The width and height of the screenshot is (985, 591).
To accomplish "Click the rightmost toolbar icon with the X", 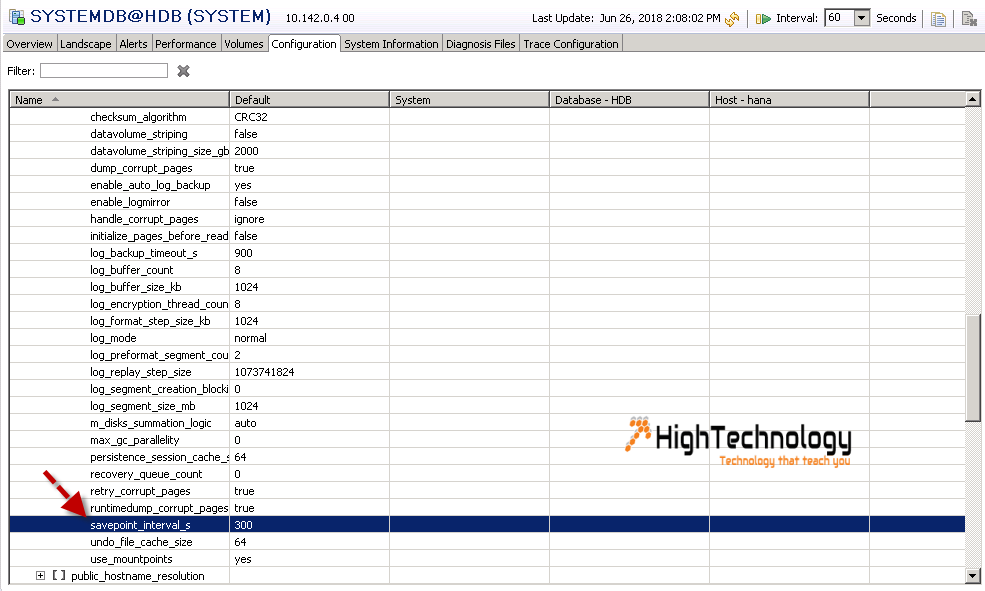I will tap(969, 19).
